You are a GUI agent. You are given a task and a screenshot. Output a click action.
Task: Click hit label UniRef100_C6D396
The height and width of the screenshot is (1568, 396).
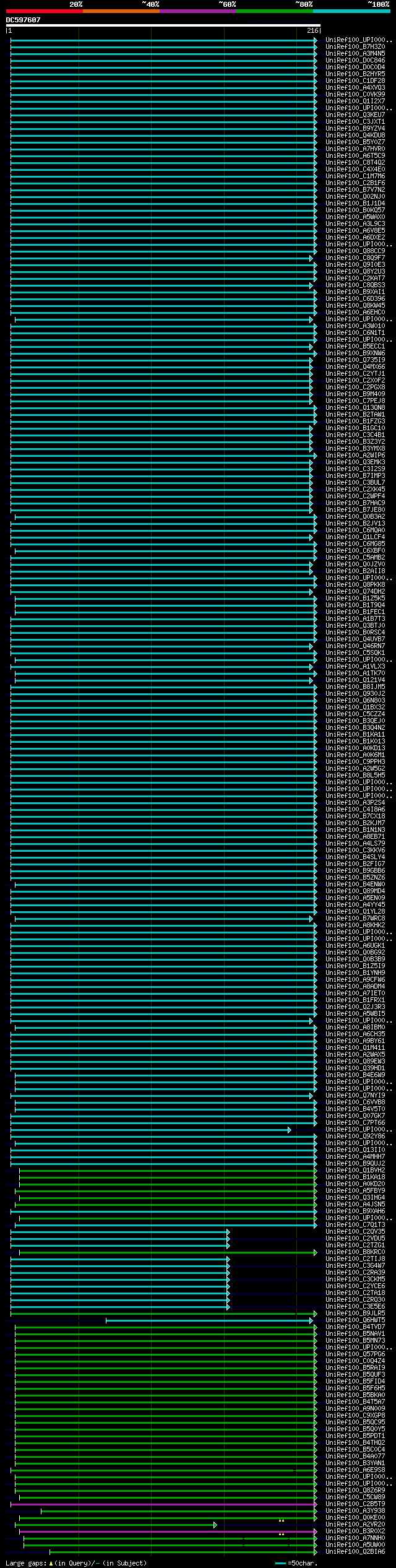point(355,298)
